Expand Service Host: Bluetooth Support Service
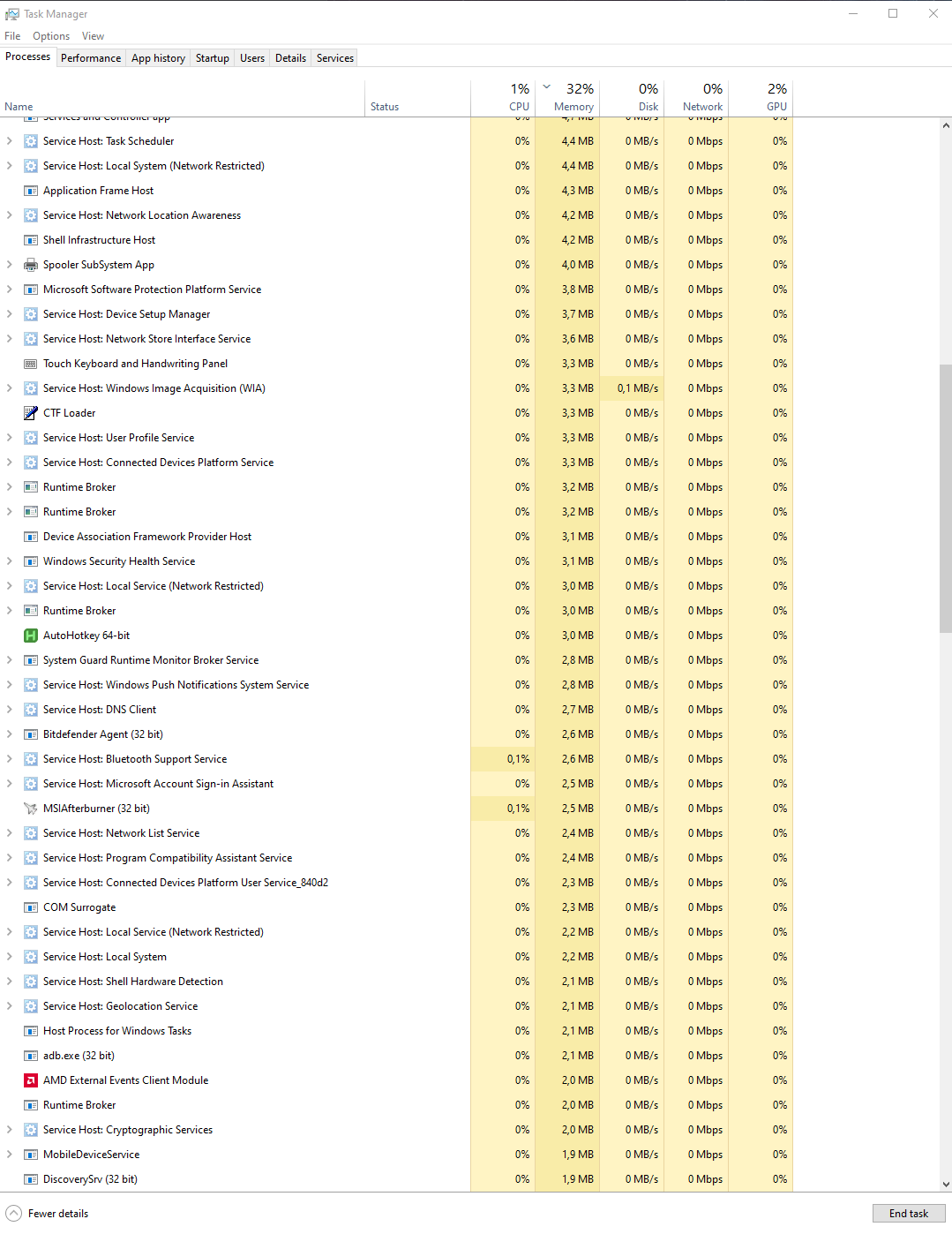The width and height of the screenshot is (952, 1234). tap(10, 759)
